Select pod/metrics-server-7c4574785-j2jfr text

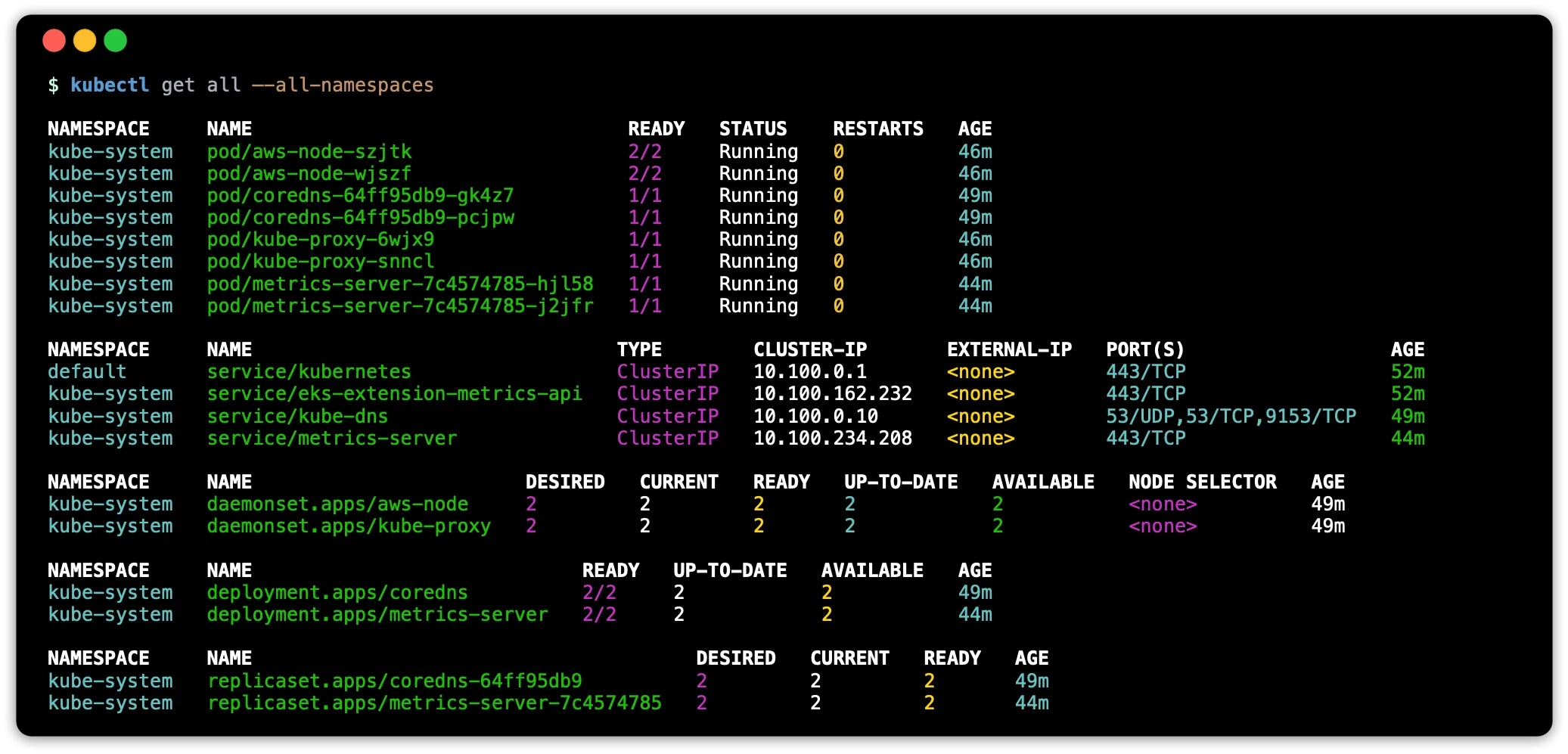tap(400, 306)
